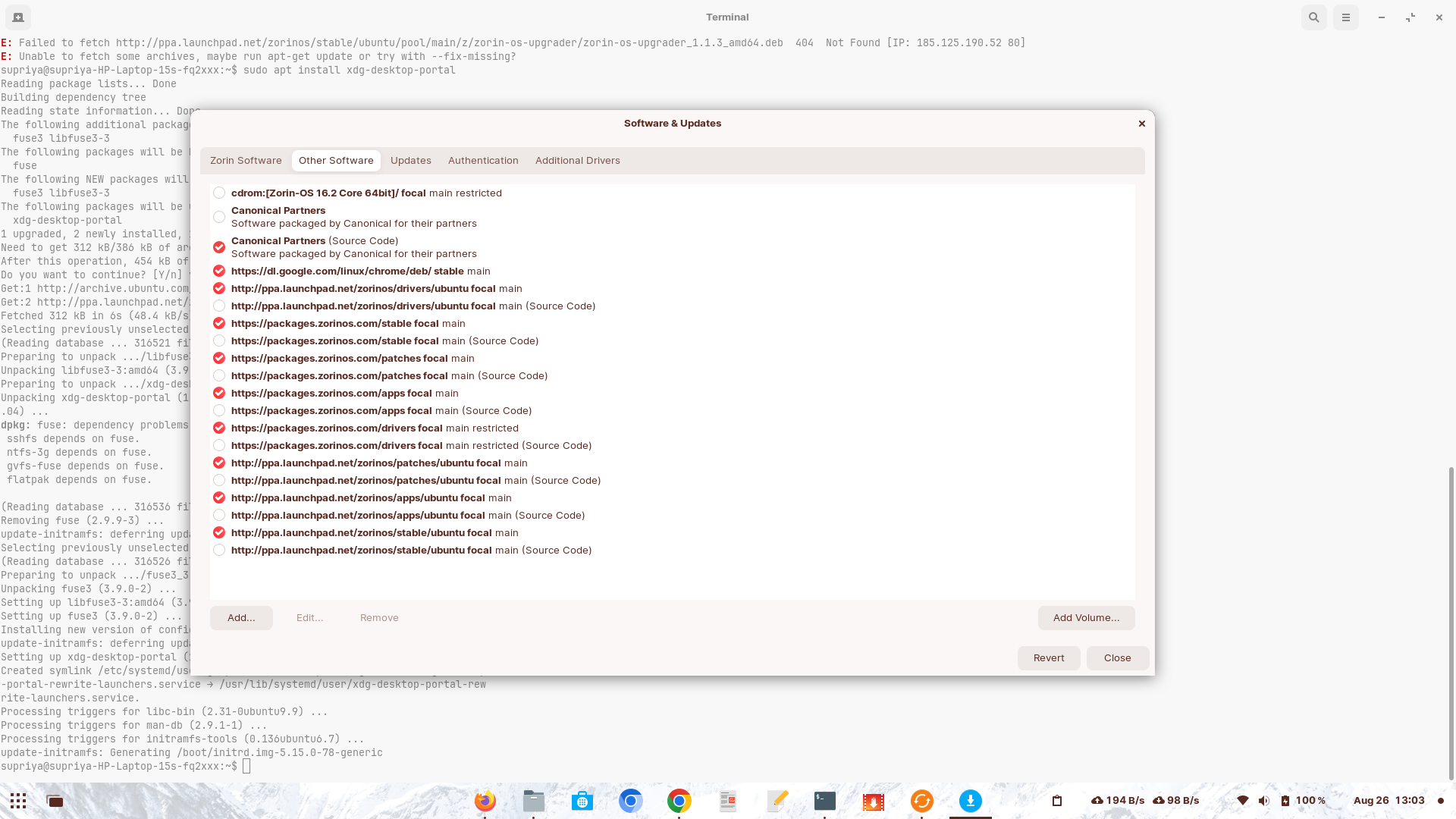Click the Edit... button
Screen dimensions: 1456x819
309,618
